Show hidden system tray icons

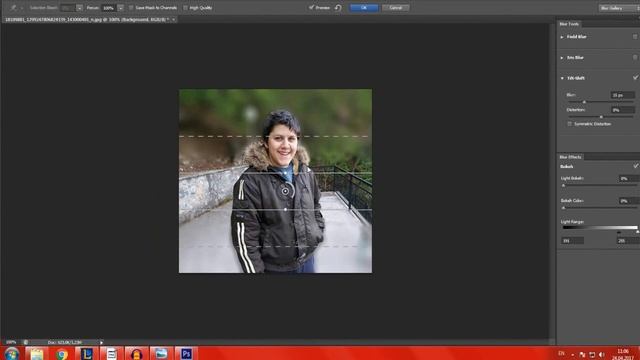tap(573, 354)
